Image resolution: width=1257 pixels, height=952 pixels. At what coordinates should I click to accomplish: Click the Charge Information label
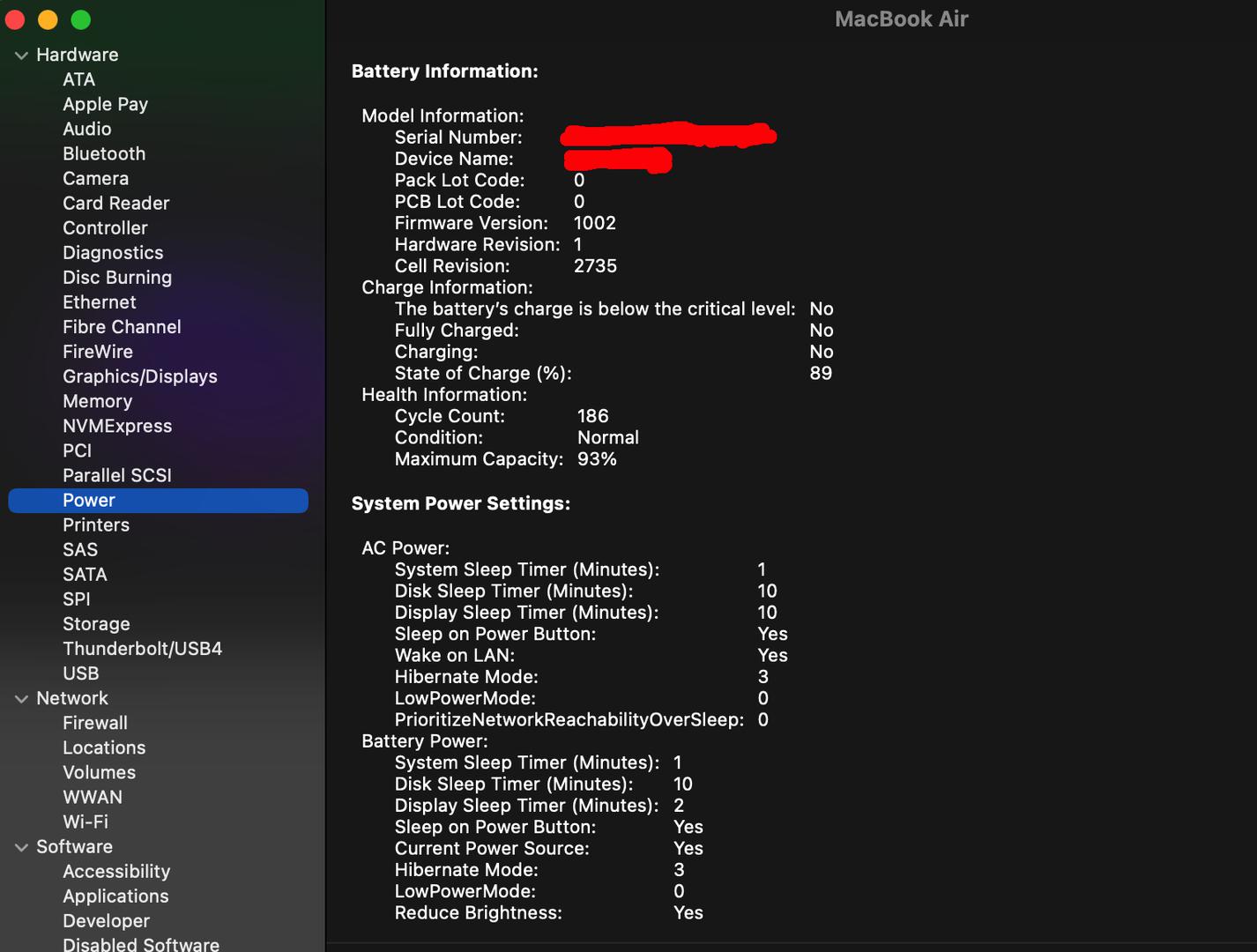[x=447, y=287]
